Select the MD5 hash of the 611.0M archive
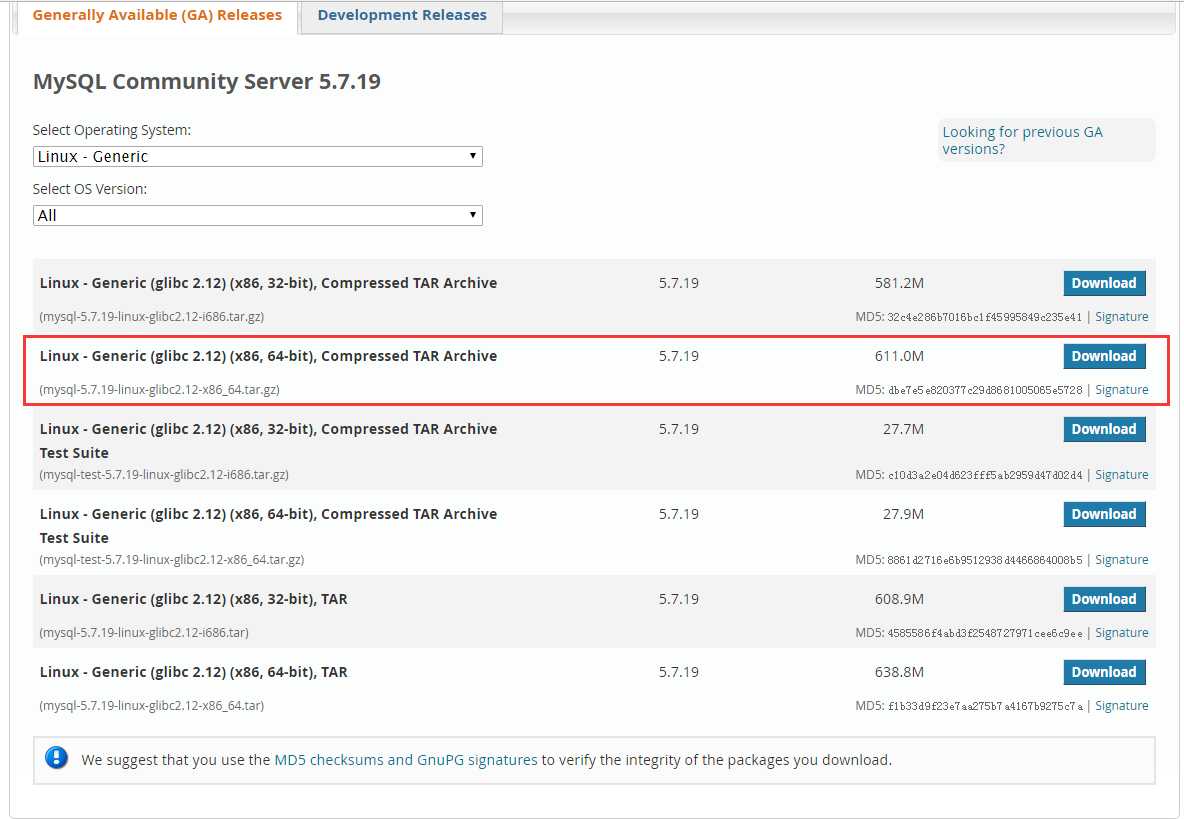This screenshot has height=819, width=1184. click(x=985, y=390)
